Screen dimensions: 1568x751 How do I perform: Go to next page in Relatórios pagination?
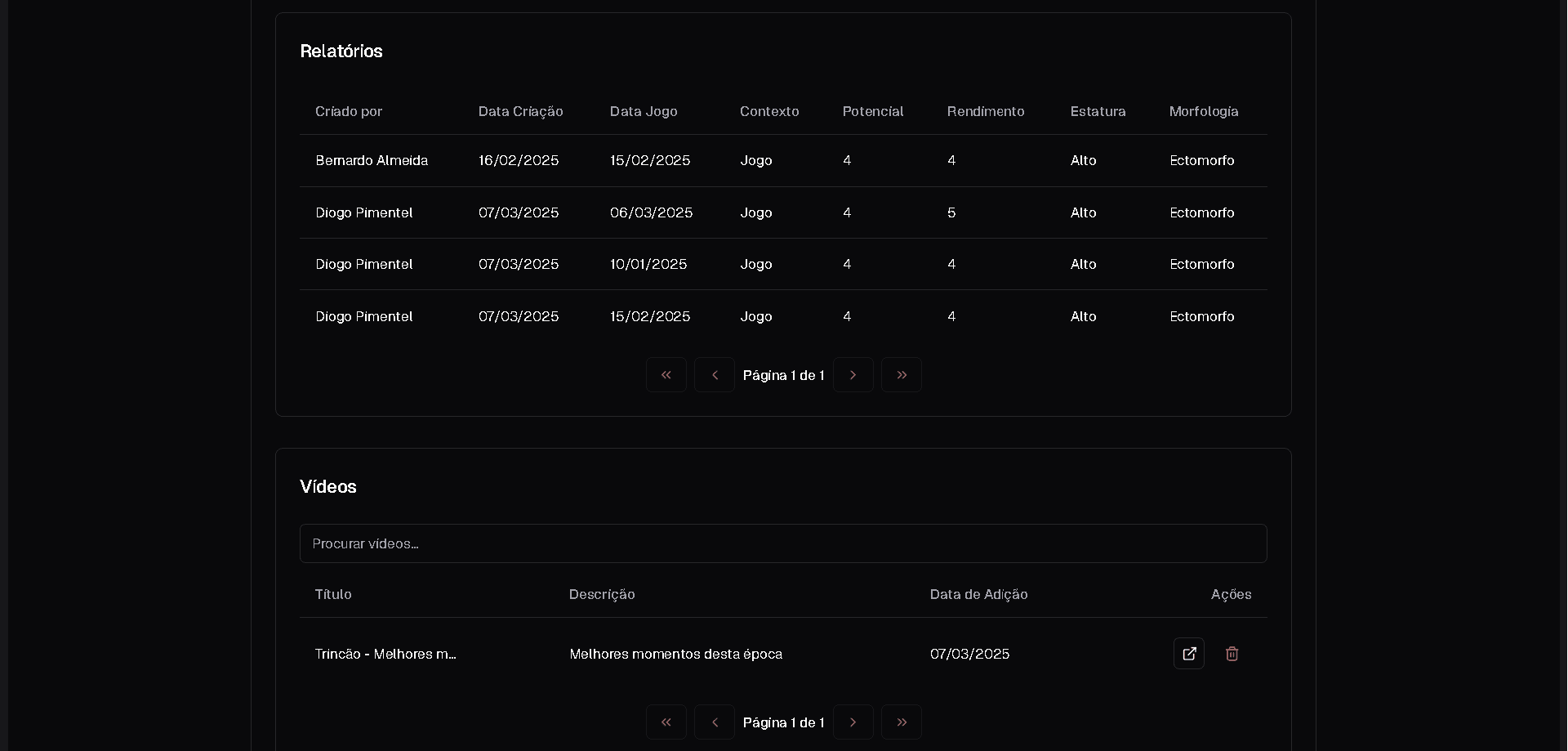pos(853,375)
